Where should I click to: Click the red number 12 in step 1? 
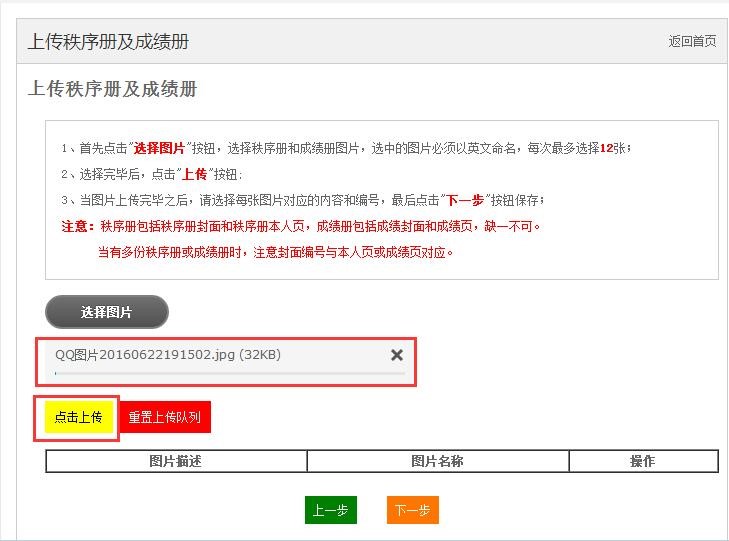[605, 148]
